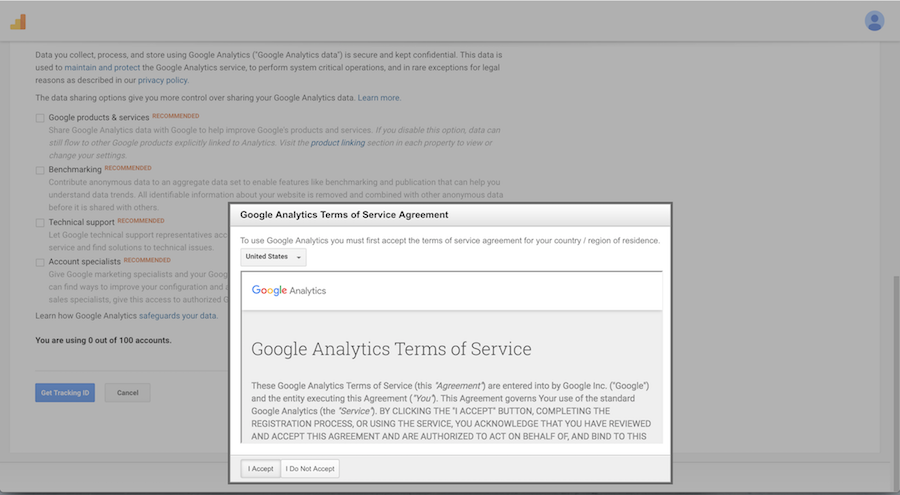Check the Technical support option
The height and width of the screenshot is (495, 900).
pyautogui.click(x=40, y=223)
